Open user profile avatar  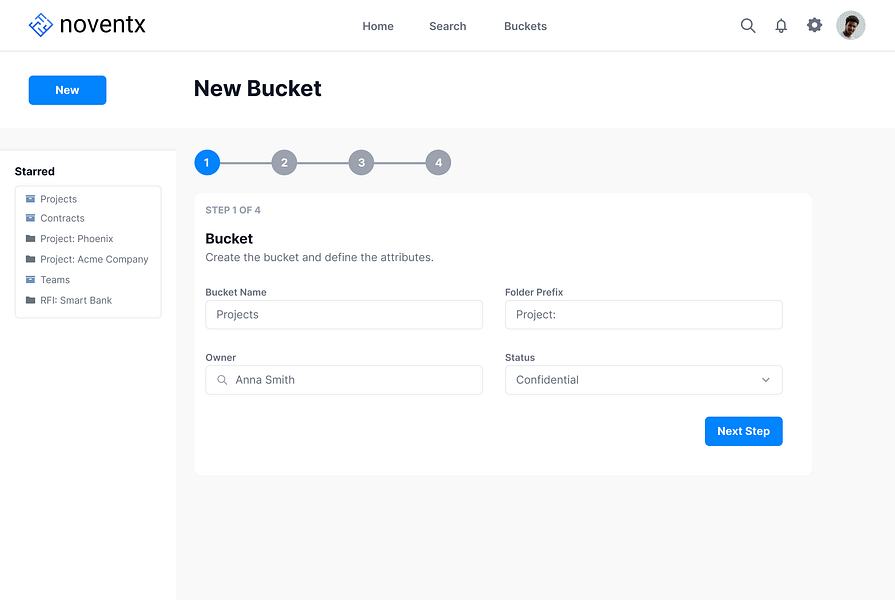(x=850, y=25)
